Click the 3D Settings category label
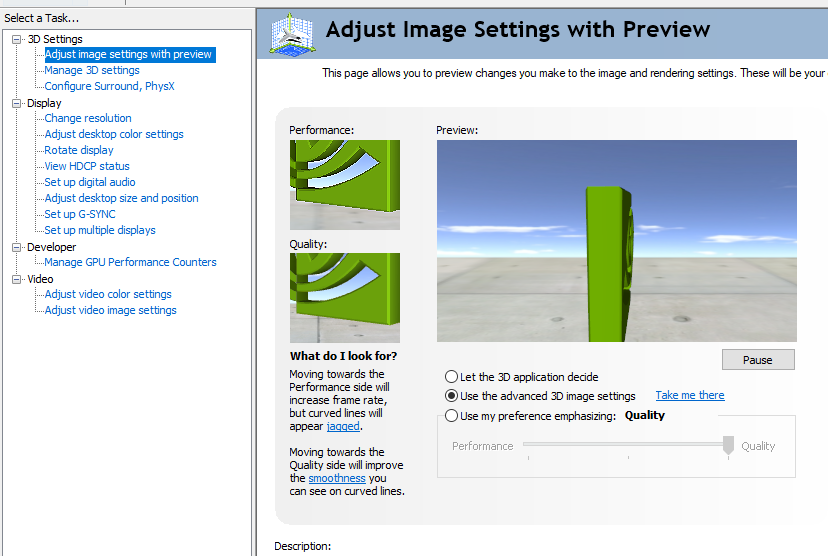This screenshot has height=556, width=828. [x=55, y=39]
